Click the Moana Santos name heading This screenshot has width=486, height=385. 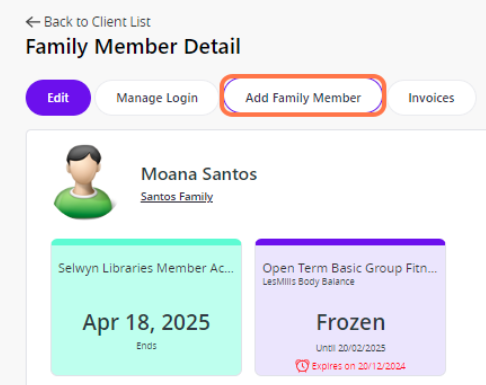[199, 174]
